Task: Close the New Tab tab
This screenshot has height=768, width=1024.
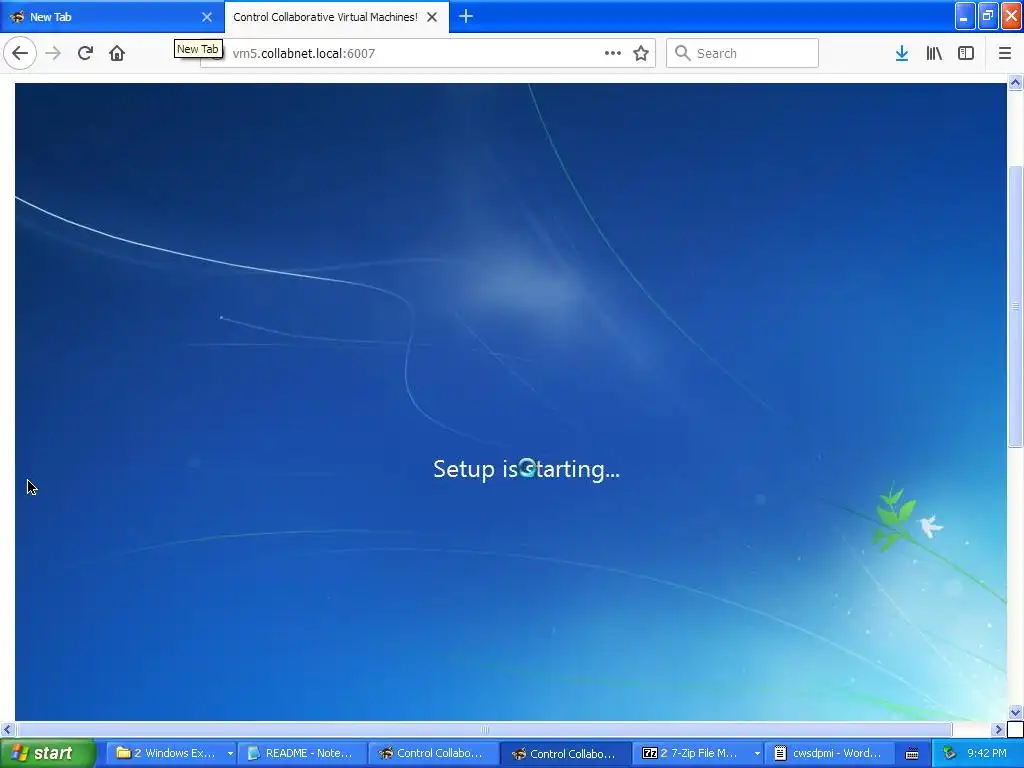Action: click(x=207, y=17)
